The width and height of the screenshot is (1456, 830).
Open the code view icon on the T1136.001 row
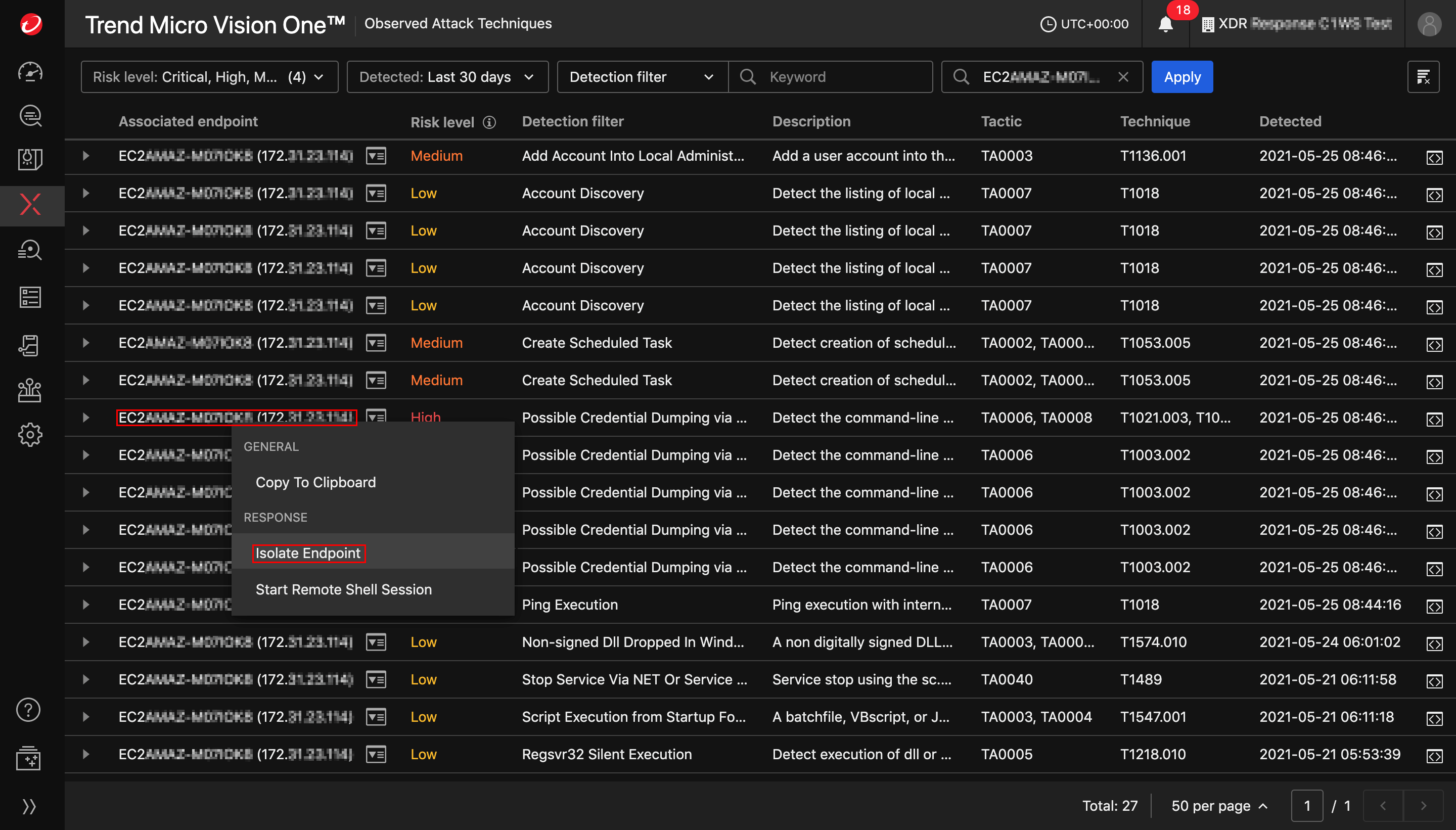tap(1434, 157)
